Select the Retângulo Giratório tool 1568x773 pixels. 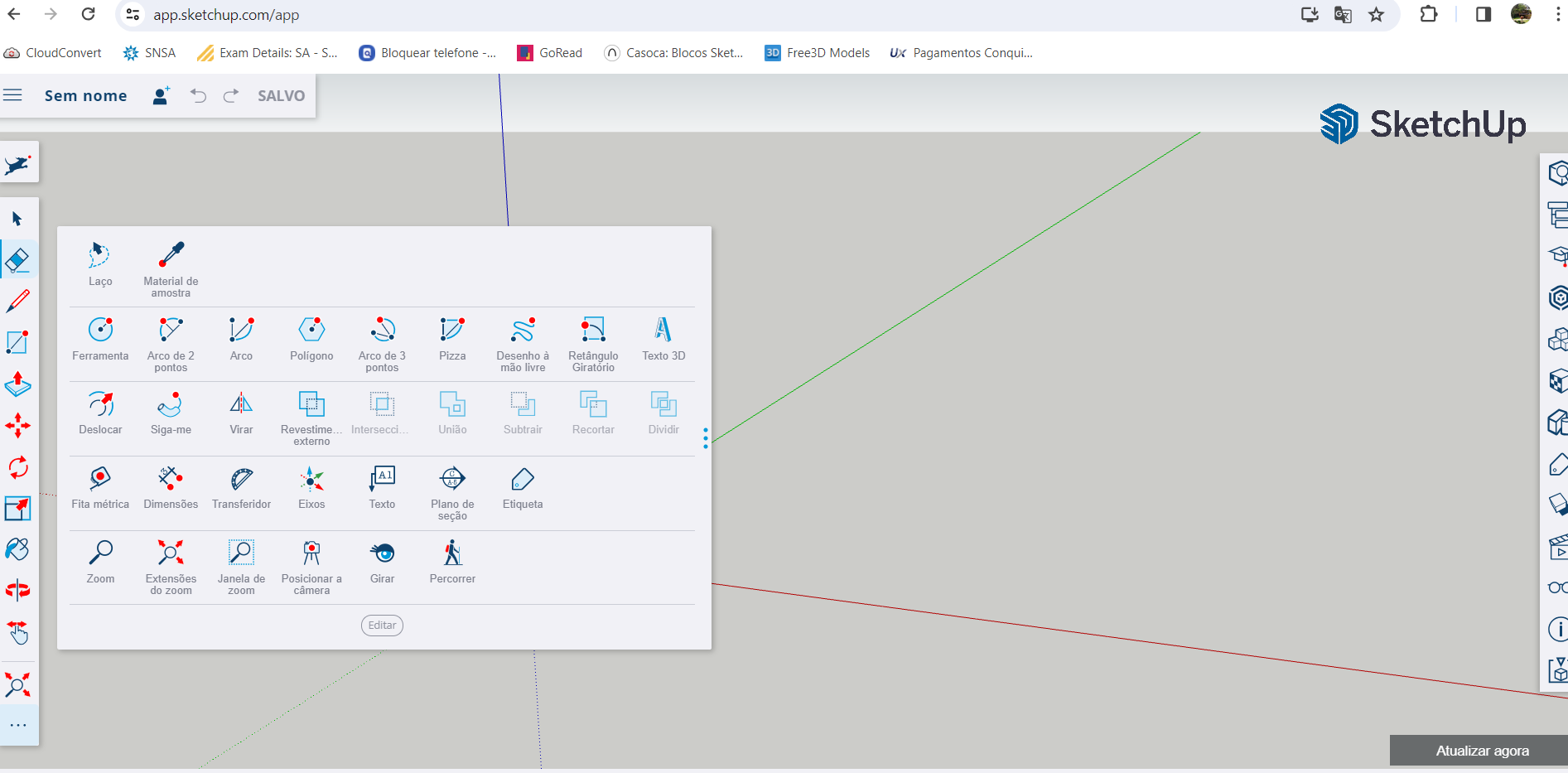[593, 343]
